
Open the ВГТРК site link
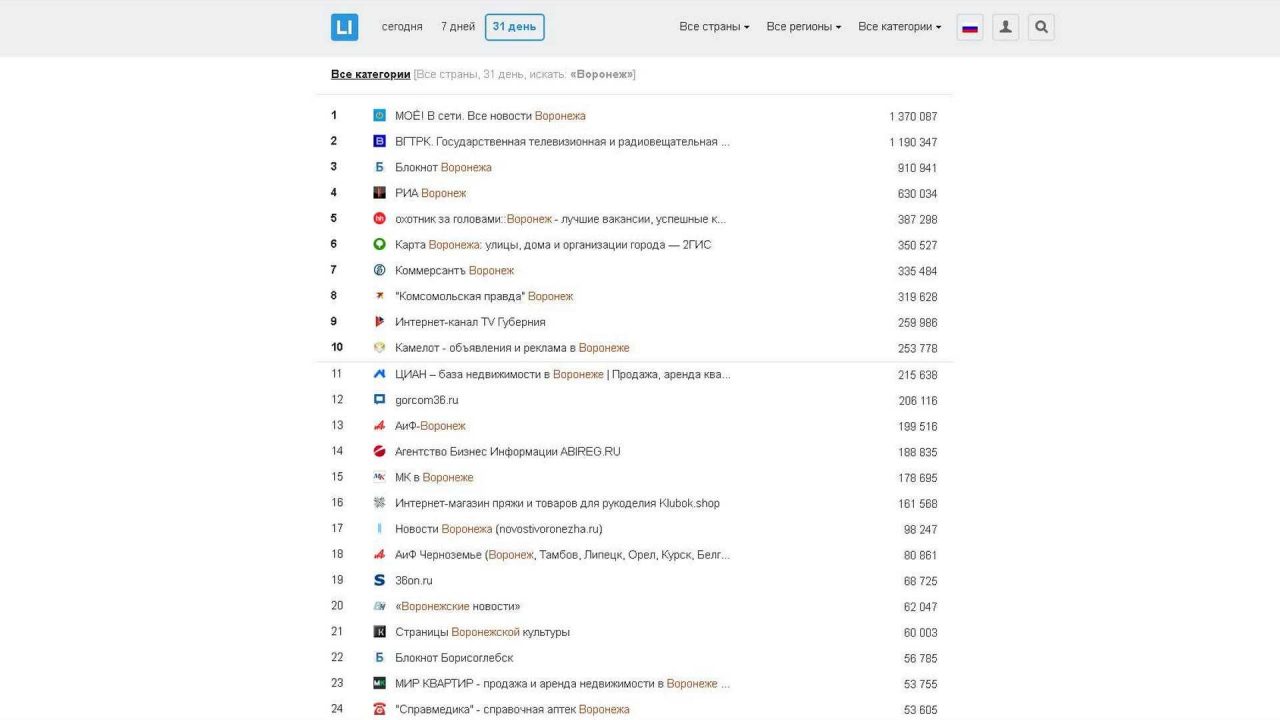pos(562,142)
